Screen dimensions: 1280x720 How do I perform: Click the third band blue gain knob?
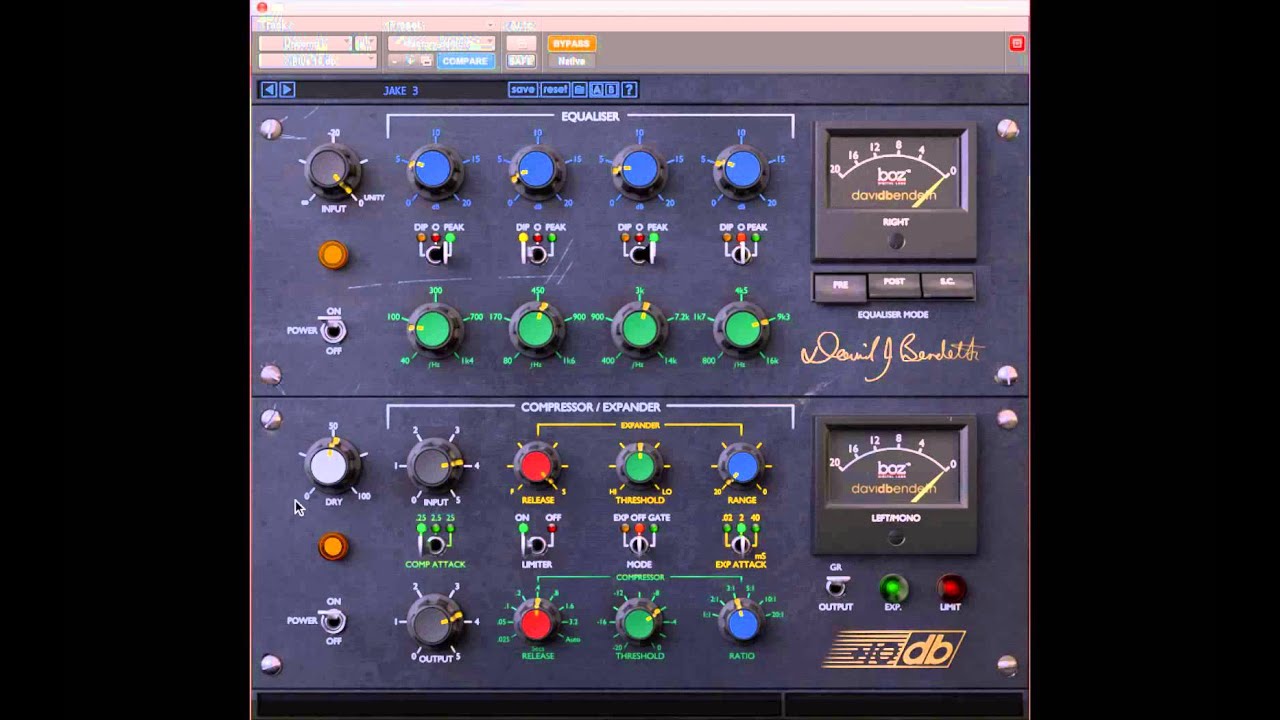[x=639, y=170]
